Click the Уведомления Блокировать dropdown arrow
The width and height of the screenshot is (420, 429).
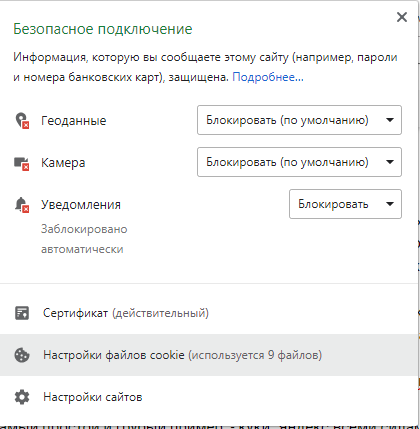click(390, 204)
